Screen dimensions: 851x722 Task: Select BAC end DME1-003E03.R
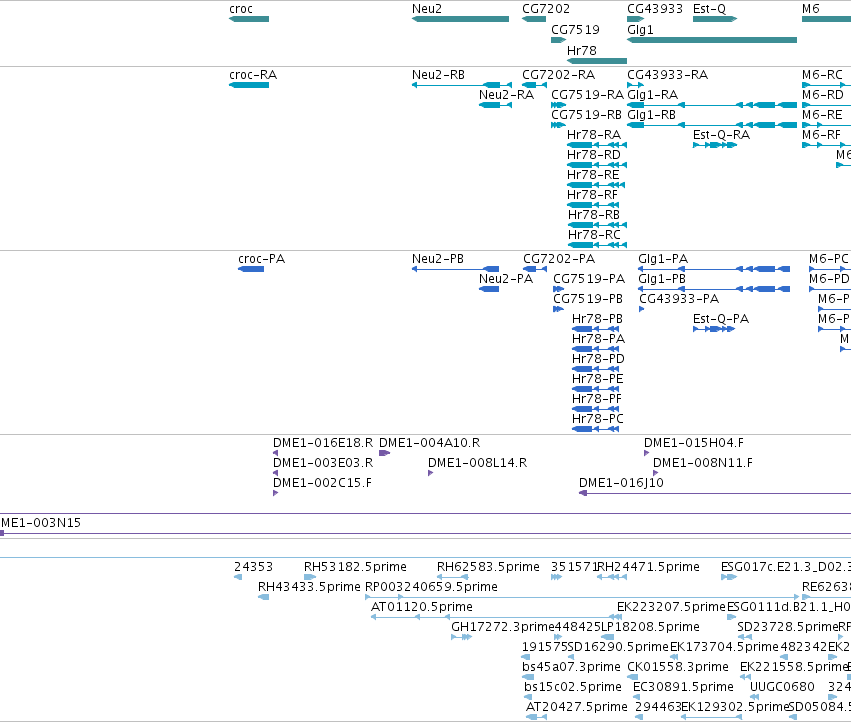tap(275, 473)
